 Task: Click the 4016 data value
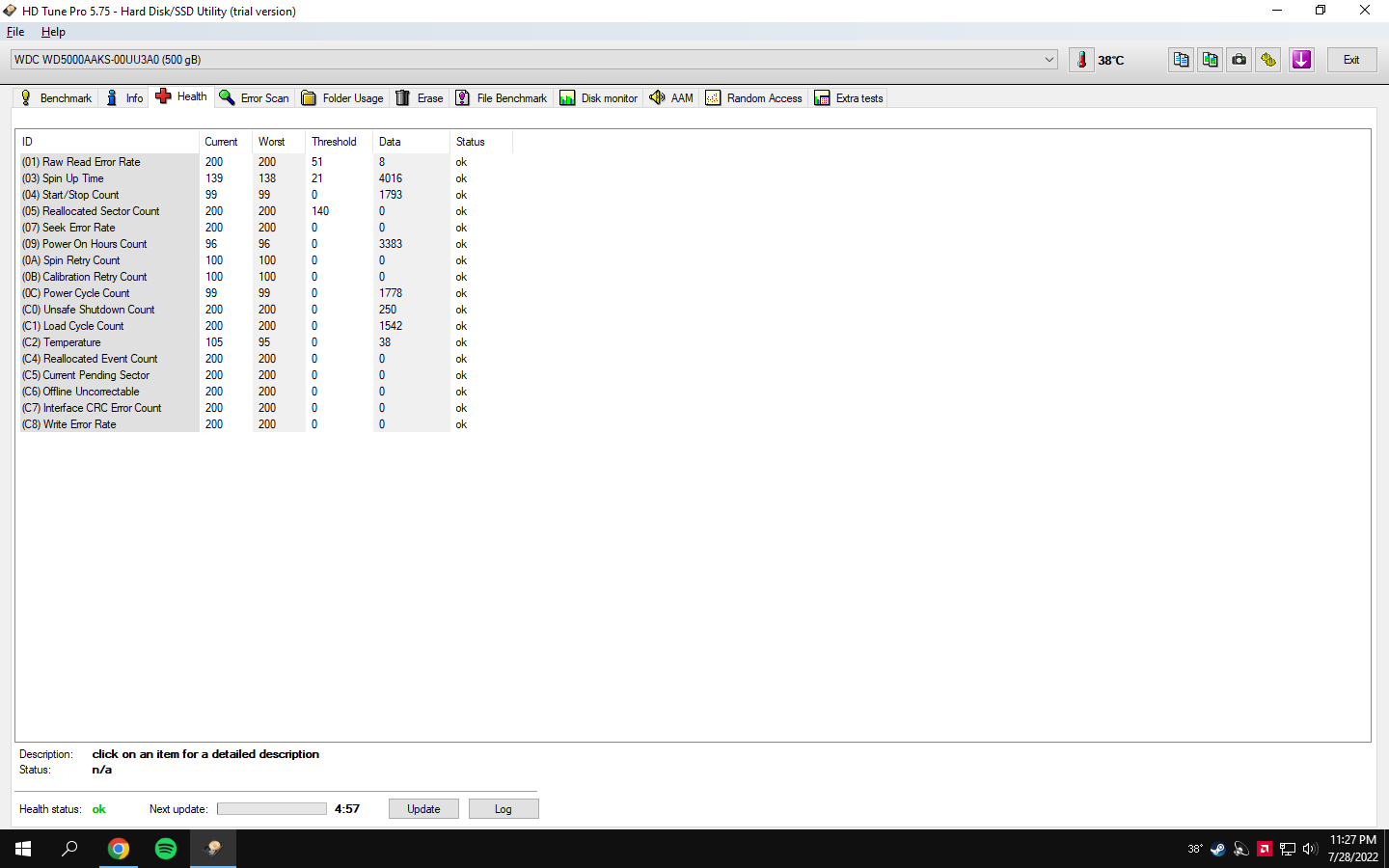(391, 178)
